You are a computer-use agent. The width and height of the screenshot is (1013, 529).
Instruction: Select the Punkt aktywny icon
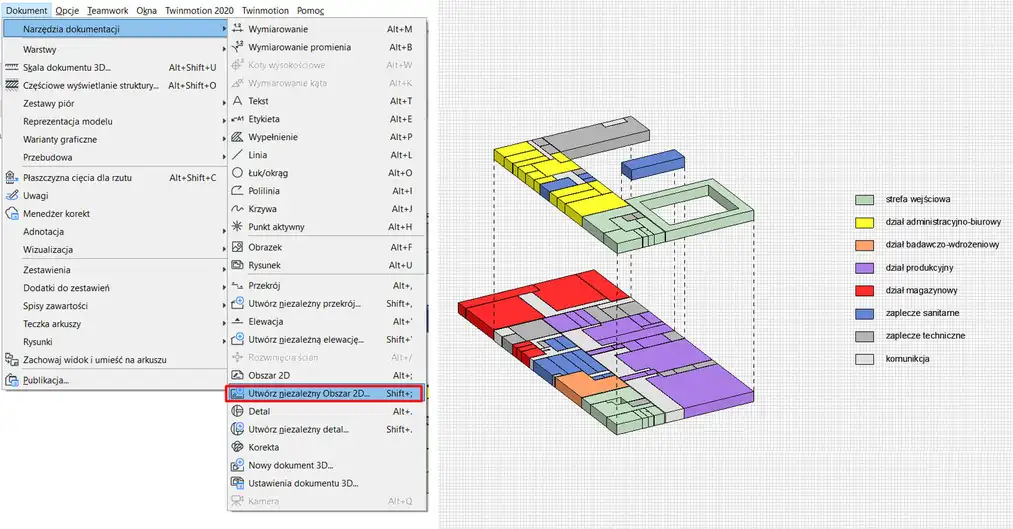tap(237, 227)
